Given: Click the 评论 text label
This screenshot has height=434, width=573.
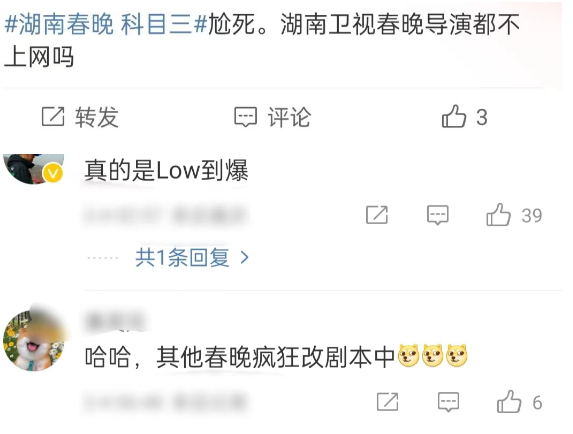Looking at the screenshot, I should (x=289, y=117).
